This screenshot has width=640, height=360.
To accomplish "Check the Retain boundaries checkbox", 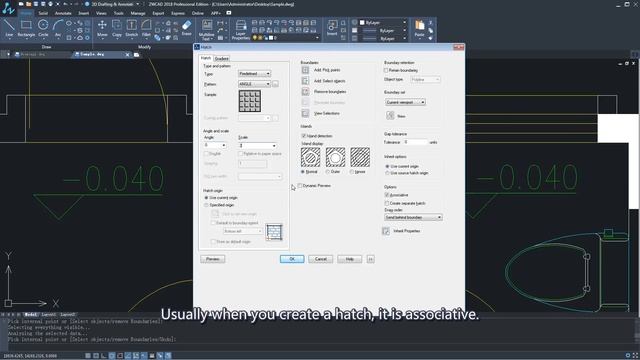I will coord(386,70).
